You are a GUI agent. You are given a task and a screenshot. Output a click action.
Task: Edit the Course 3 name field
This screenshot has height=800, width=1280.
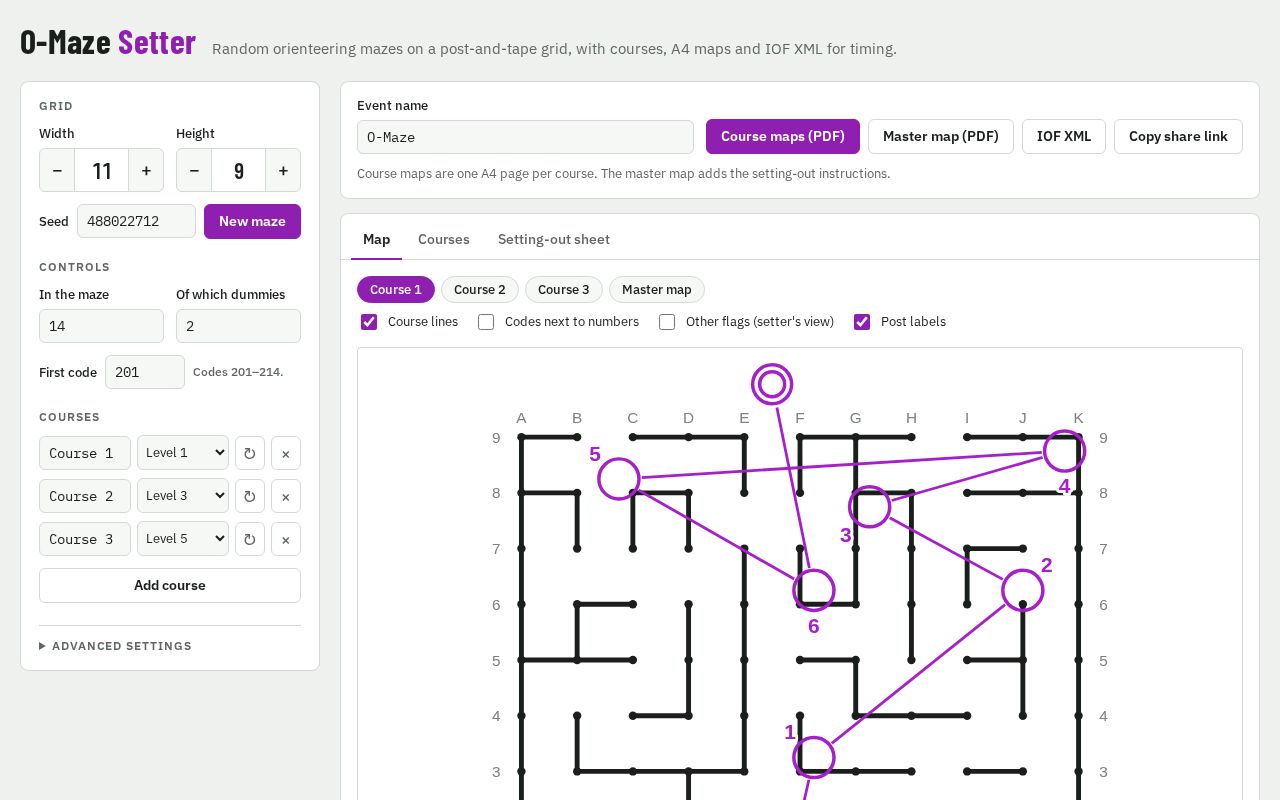point(85,539)
